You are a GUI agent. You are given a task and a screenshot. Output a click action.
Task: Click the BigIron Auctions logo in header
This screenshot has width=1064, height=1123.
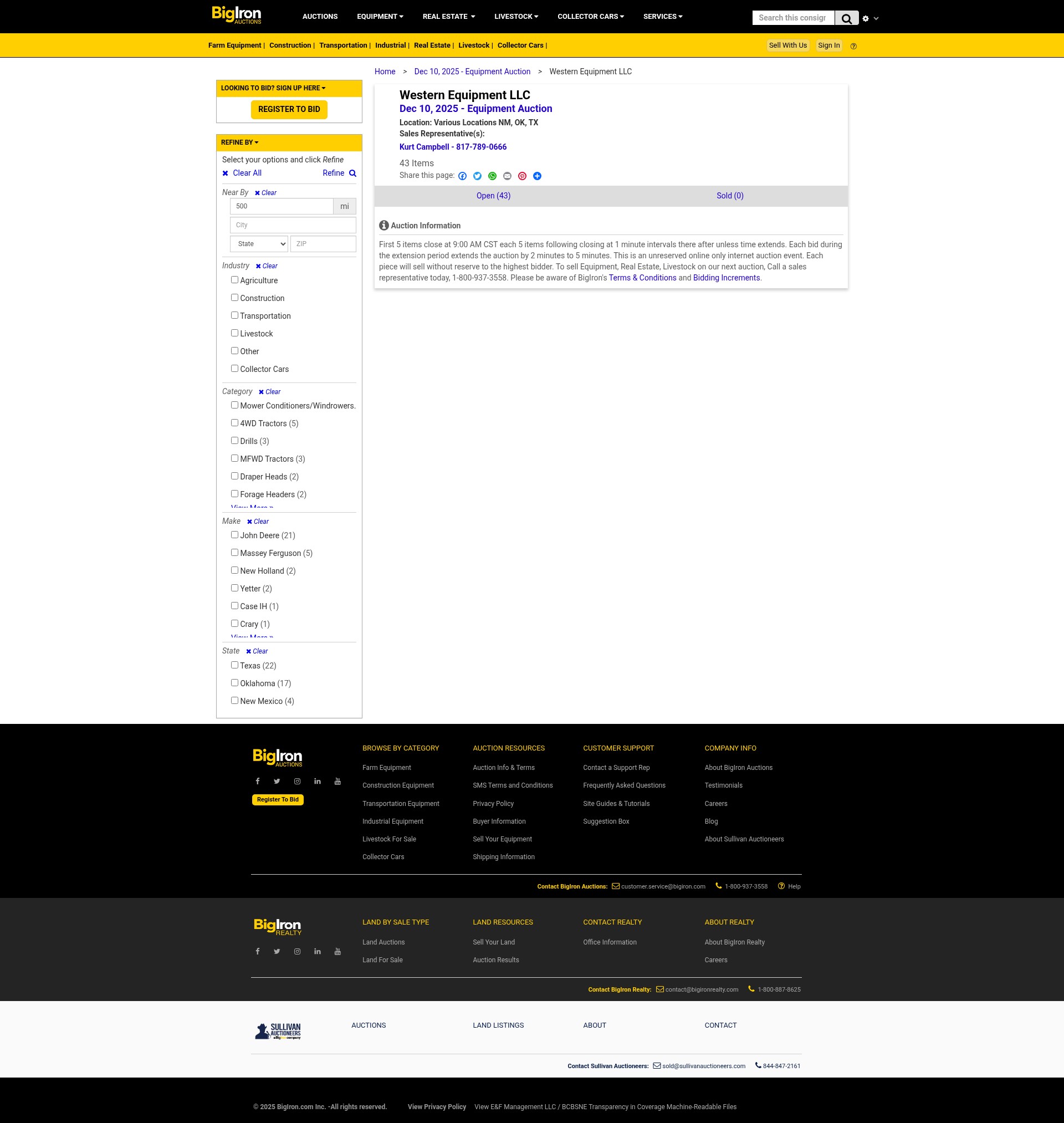(237, 15)
